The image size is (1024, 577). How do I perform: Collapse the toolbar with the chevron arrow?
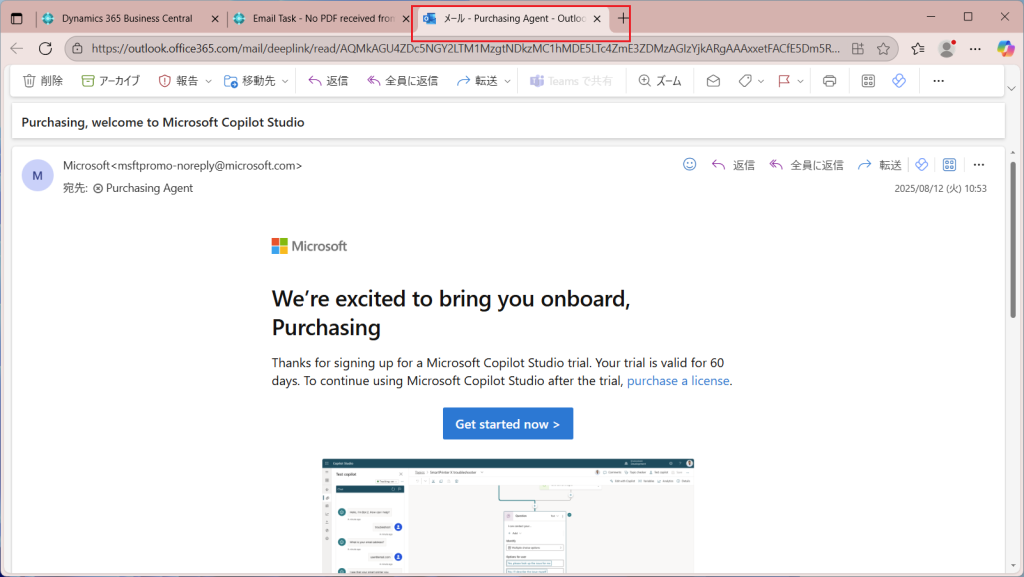1012,88
